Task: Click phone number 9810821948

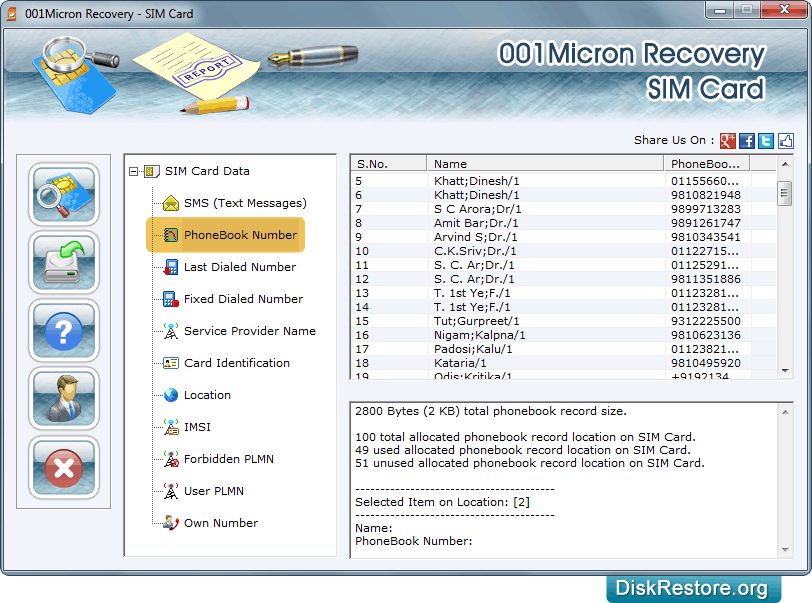Action: coord(706,195)
